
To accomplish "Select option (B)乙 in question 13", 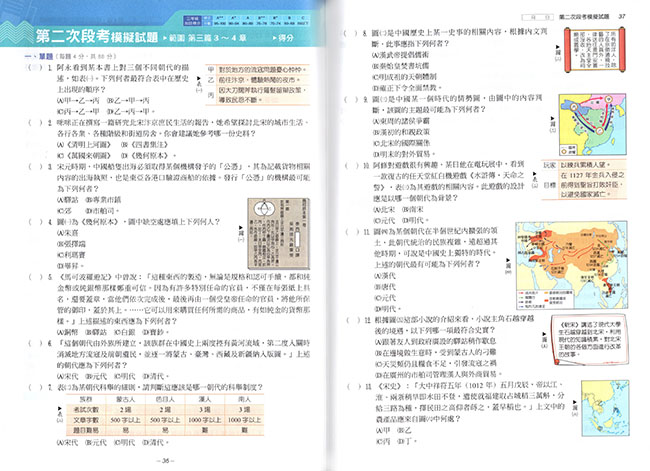I will click(x=404, y=430).
